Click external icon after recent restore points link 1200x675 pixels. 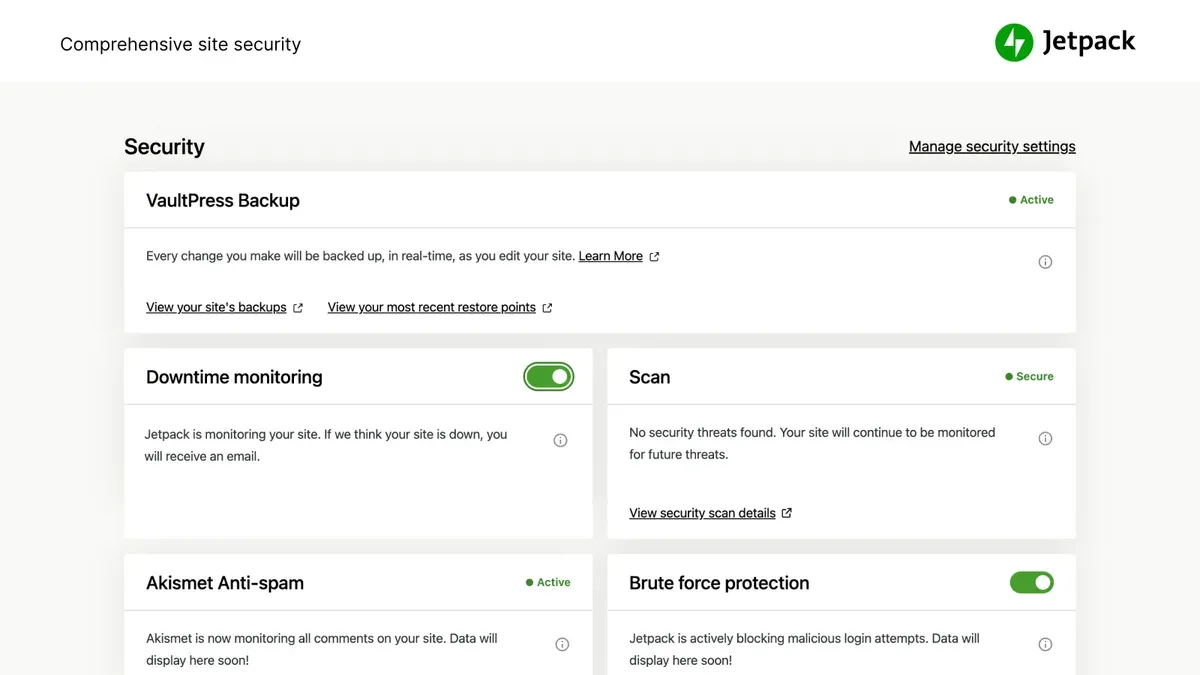[x=547, y=308]
